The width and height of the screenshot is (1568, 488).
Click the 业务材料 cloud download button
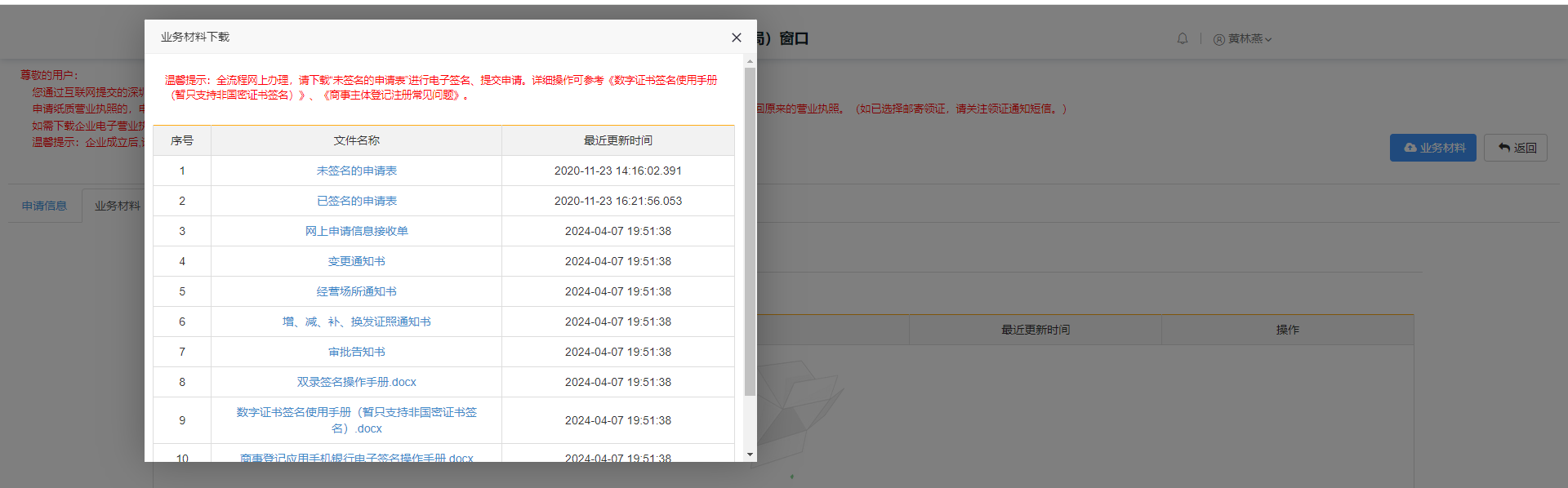point(1432,148)
